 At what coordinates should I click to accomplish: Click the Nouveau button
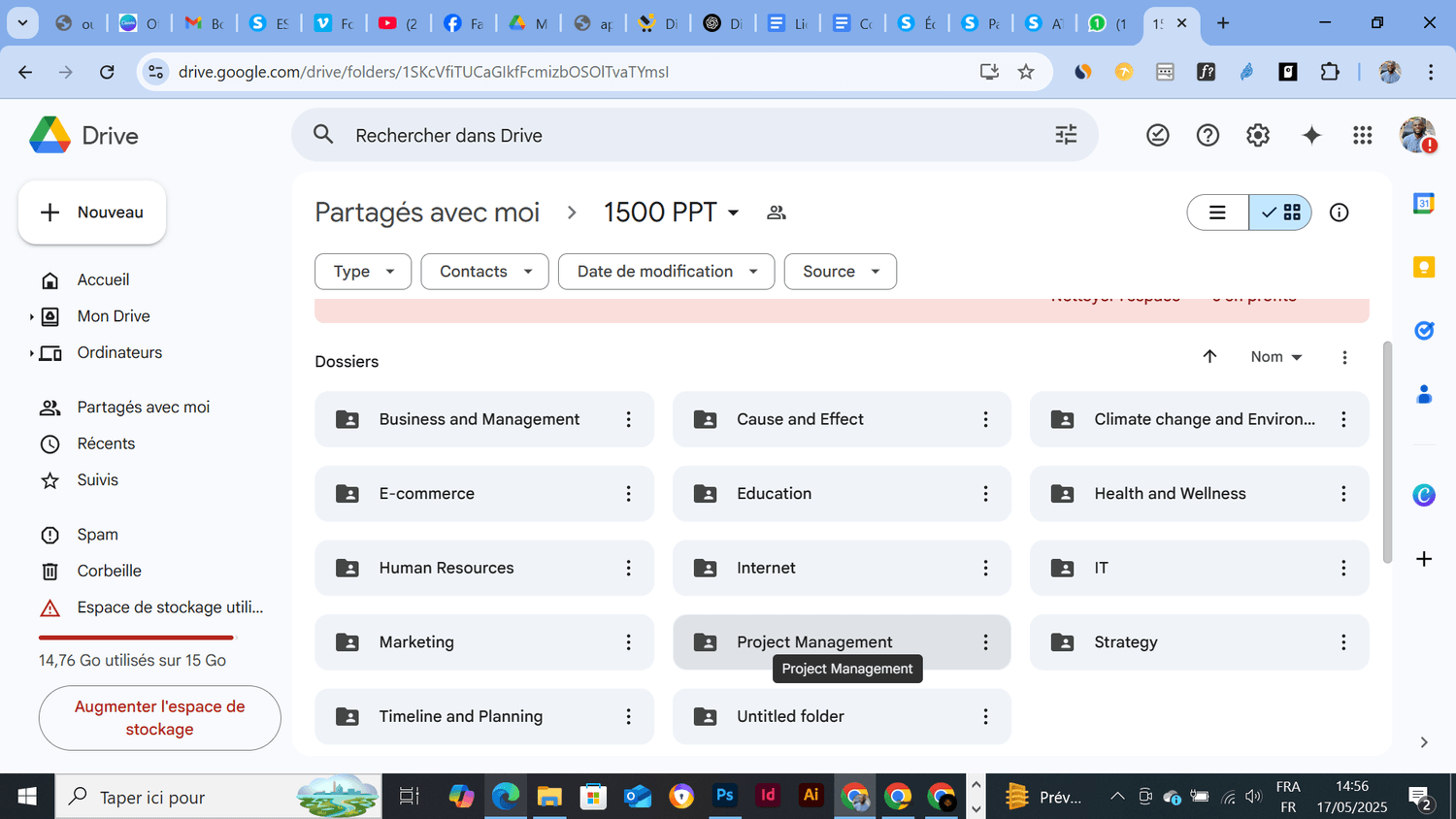pos(92,213)
